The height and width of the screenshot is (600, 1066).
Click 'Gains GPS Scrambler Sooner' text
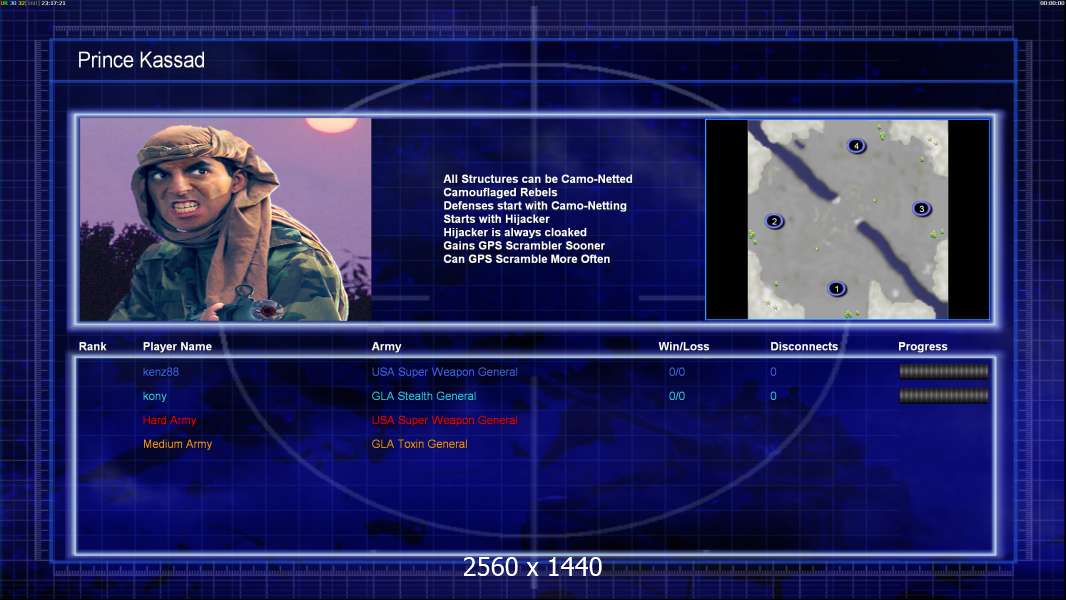(524, 245)
